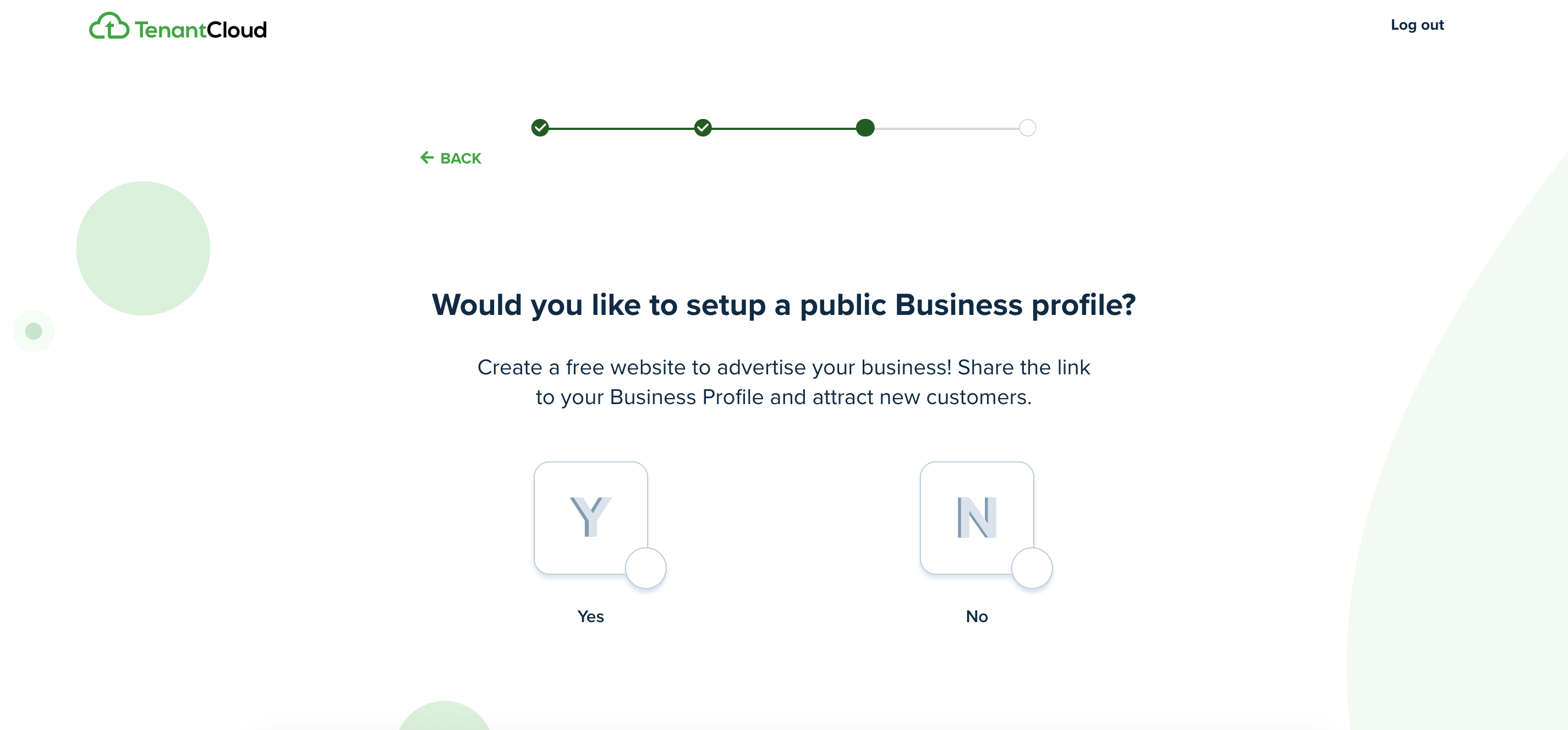Click the Business profile question heading

click(x=783, y=305)
